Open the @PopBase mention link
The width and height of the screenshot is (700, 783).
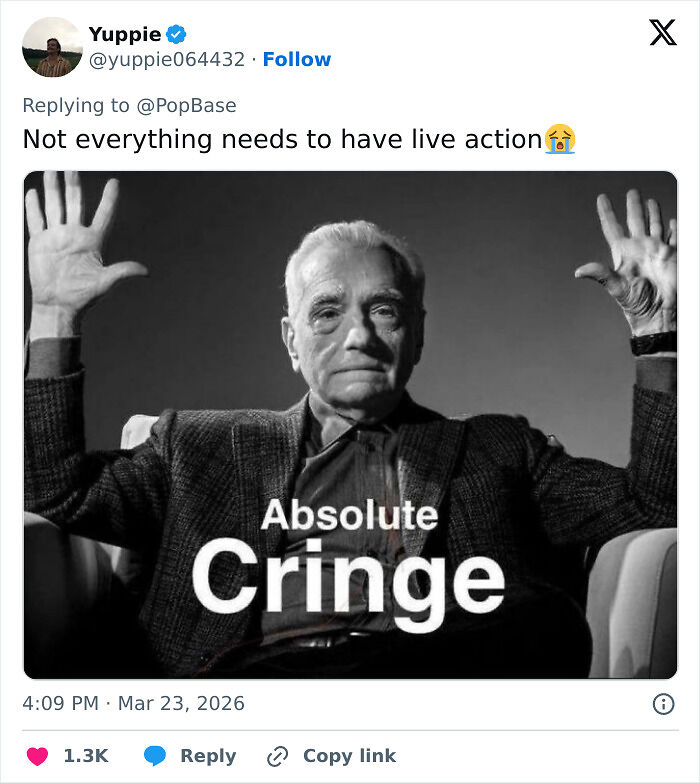click(188, 105)
